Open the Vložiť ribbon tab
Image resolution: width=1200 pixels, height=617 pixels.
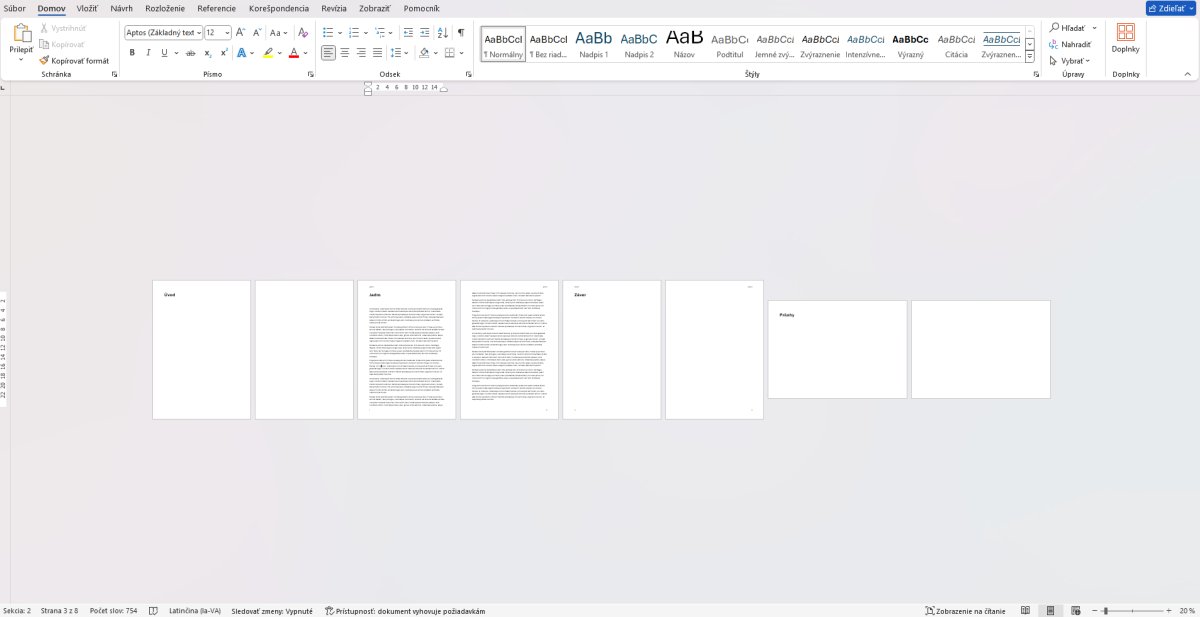(87, 8)
